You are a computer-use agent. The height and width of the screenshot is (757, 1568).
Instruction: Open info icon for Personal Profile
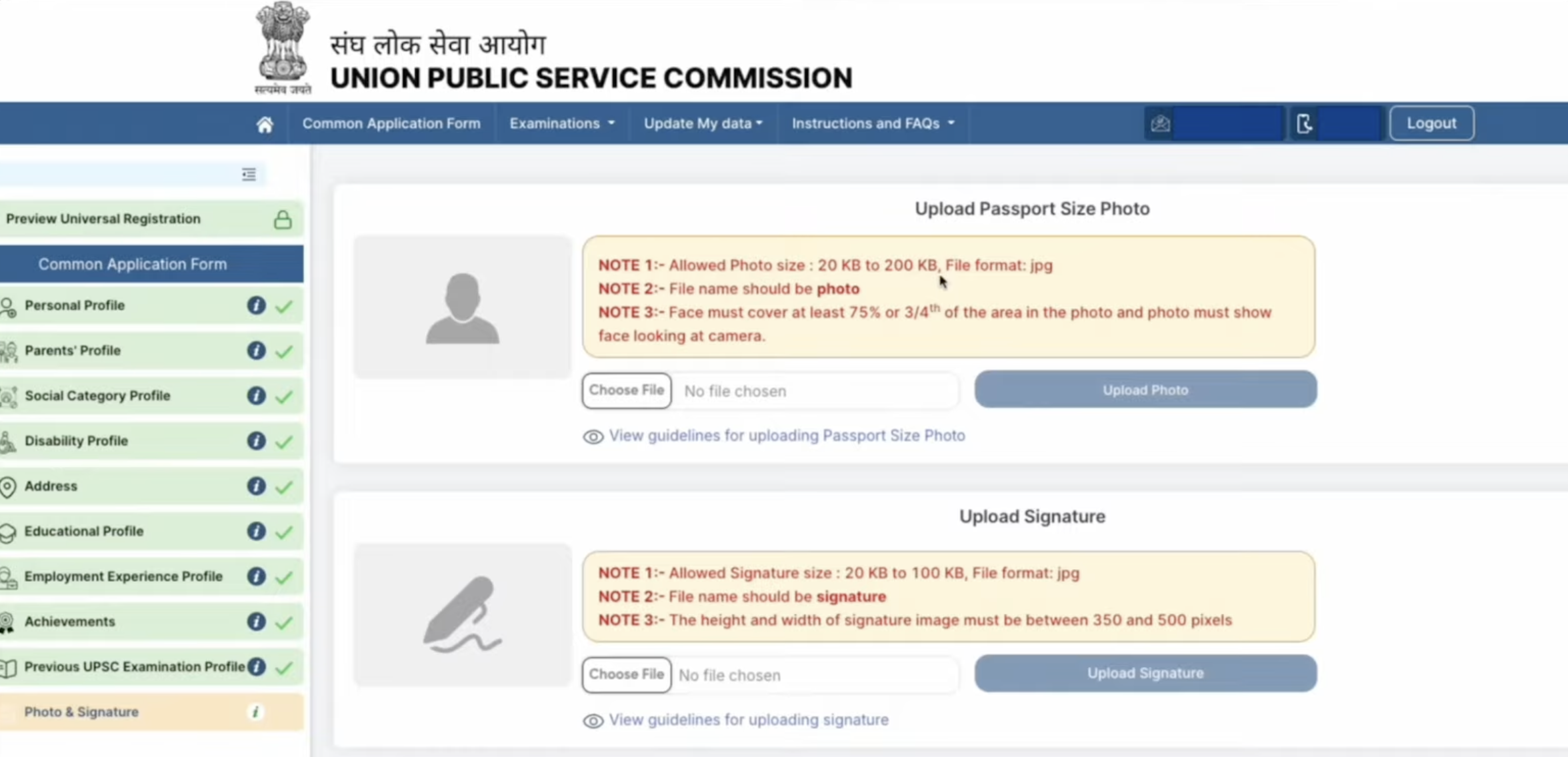click(256, 306)
